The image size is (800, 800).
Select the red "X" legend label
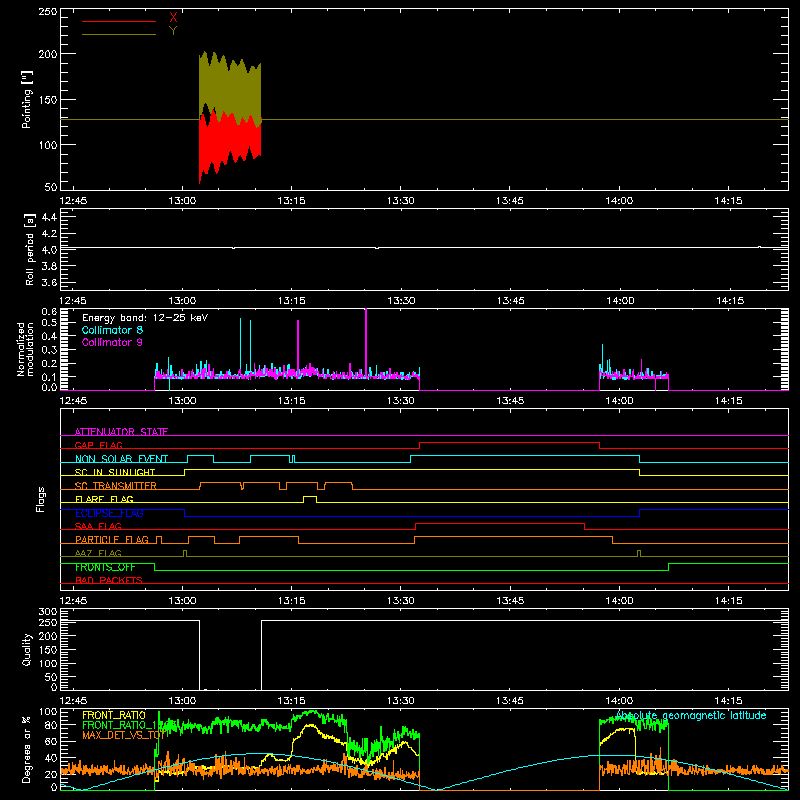[x=173, y=18]
